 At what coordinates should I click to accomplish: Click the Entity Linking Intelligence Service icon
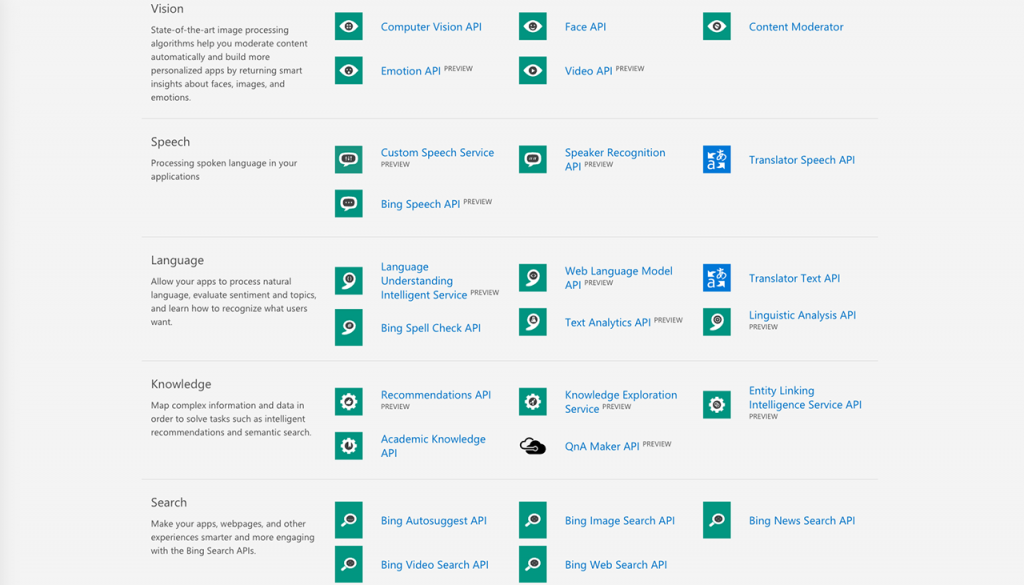716,405
